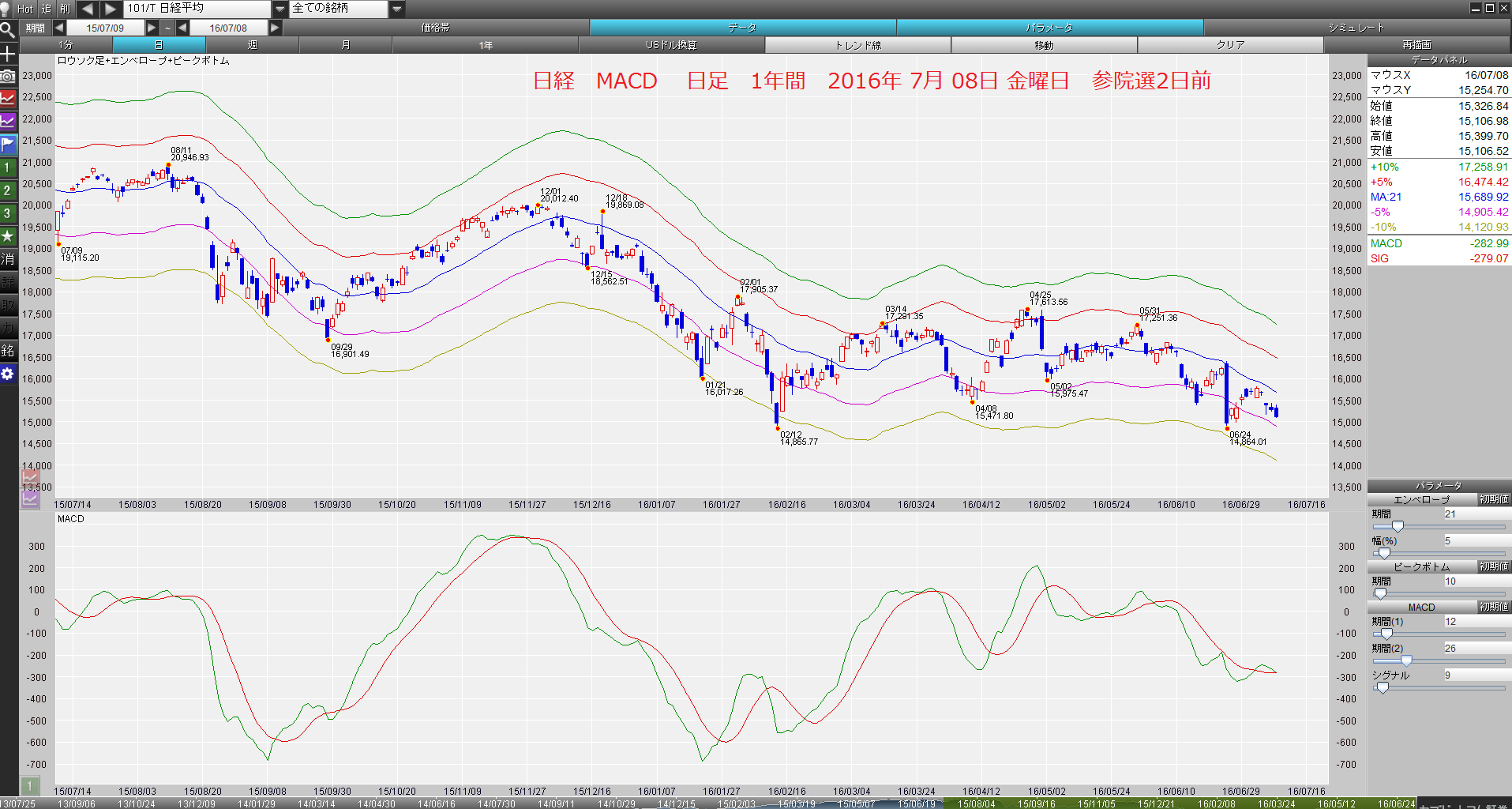This screenshot has height=809, width=1512.
Task: Open the purple chart icon in the sidebar
Action: click(8, 122)
